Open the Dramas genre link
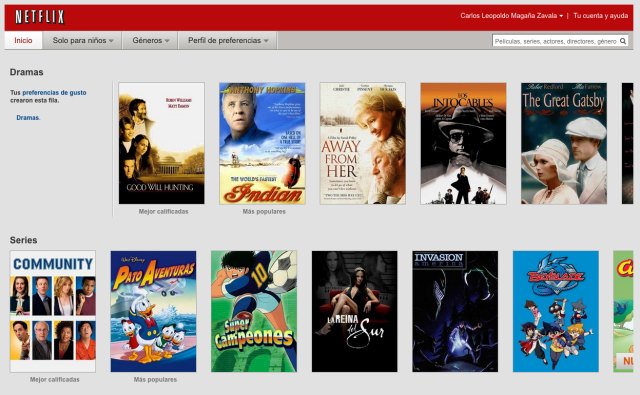This screenshot has height=395, width=640. (x=28, y=118)
